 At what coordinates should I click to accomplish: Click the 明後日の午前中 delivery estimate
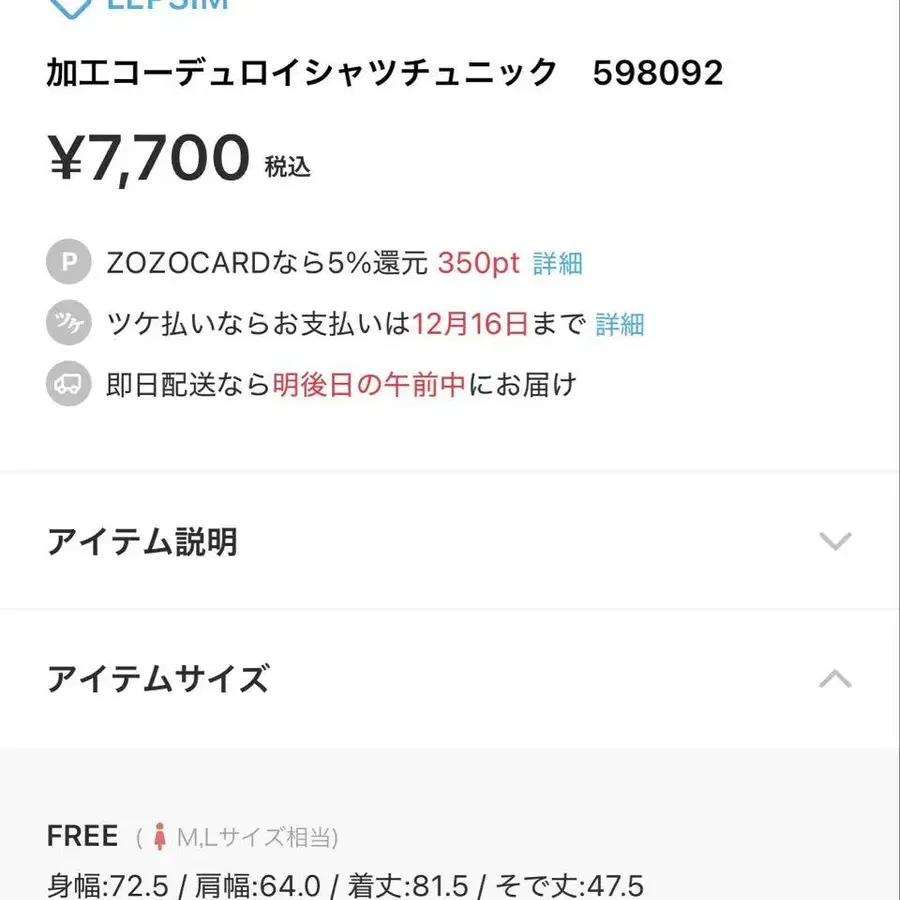[x=370, y=384]
